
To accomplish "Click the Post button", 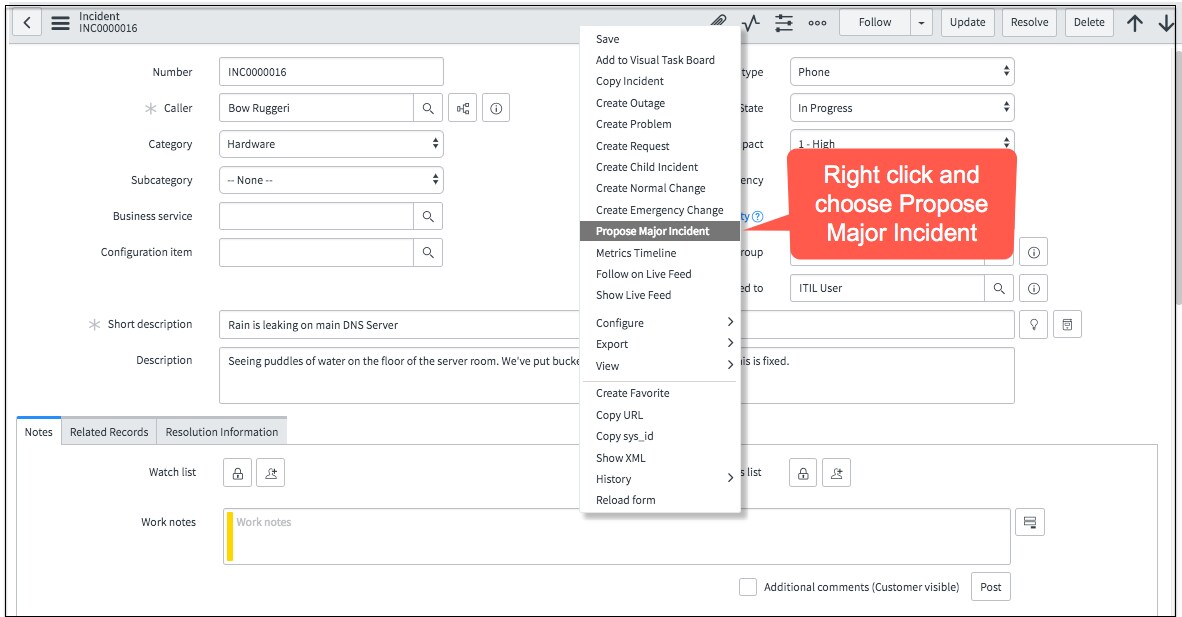I will tap(990, 587).
